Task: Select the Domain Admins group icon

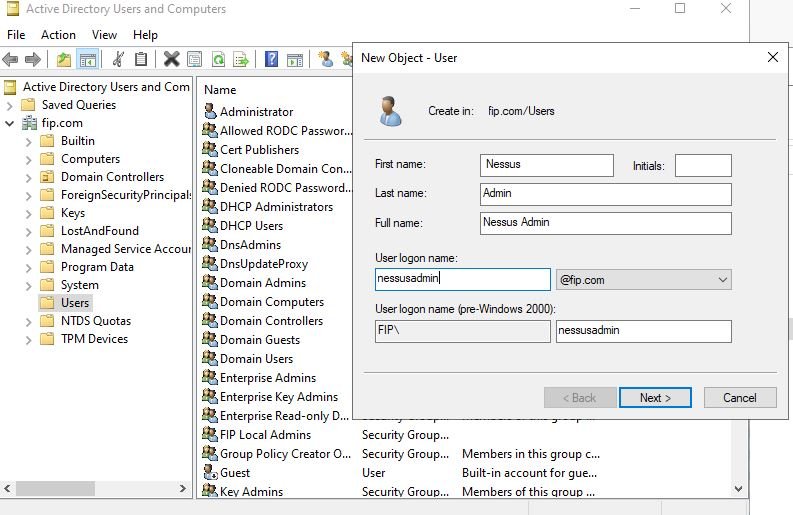Action: tap(209, 282)
